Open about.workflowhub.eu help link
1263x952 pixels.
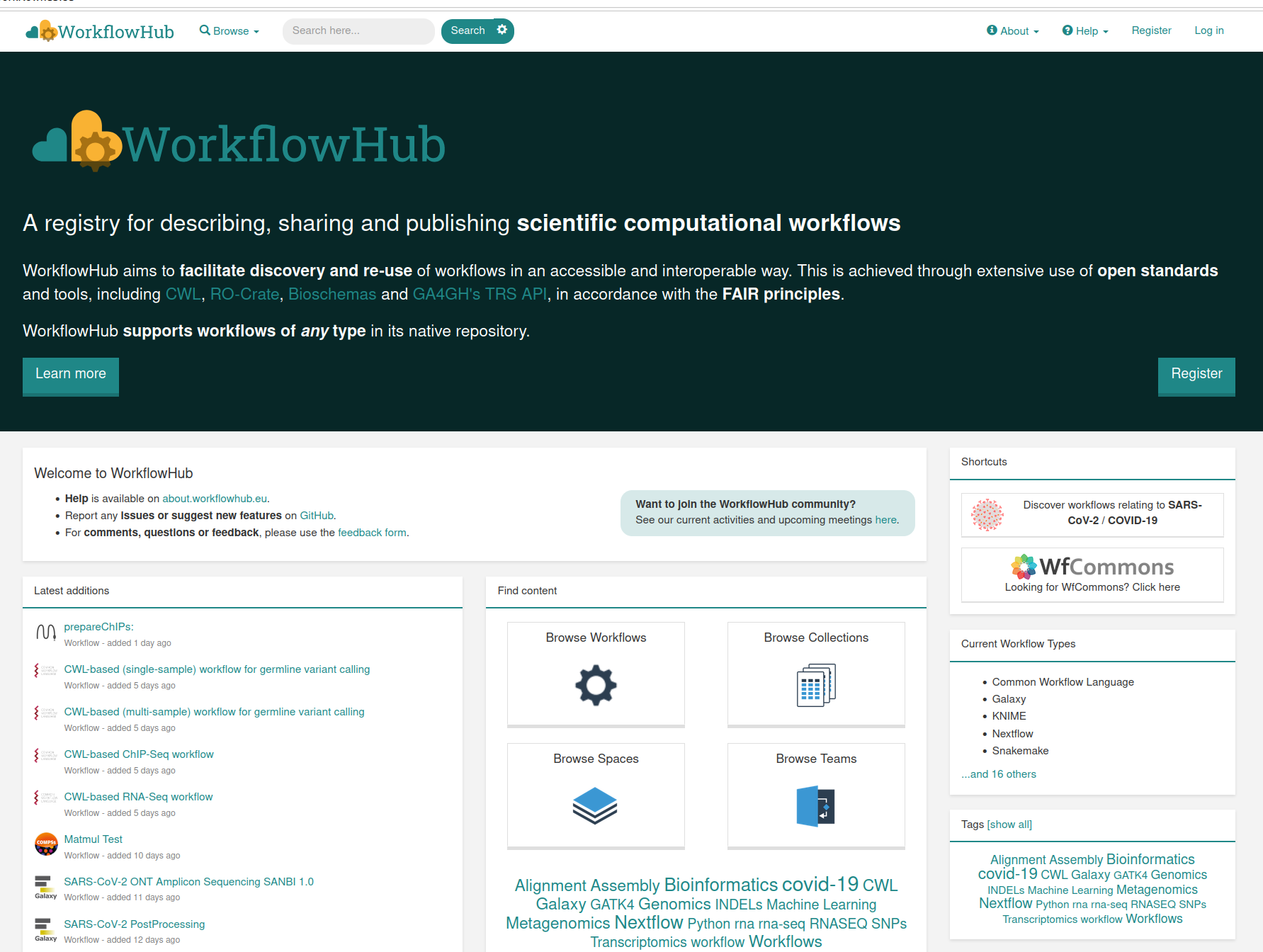pyautogui.click(x=215, y=499)
